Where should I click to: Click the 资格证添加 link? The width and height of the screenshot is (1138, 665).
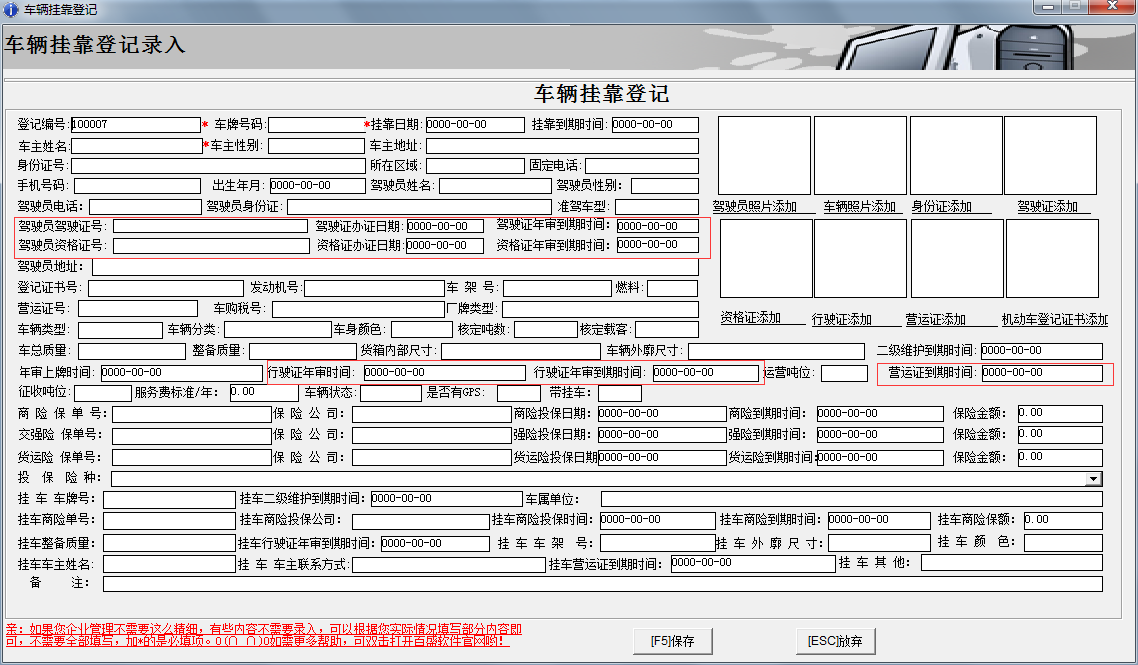coord(750,317)
